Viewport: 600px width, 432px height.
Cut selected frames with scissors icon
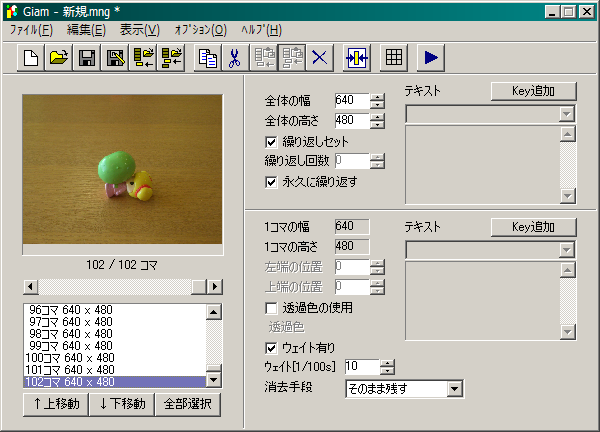coord(235,58)
